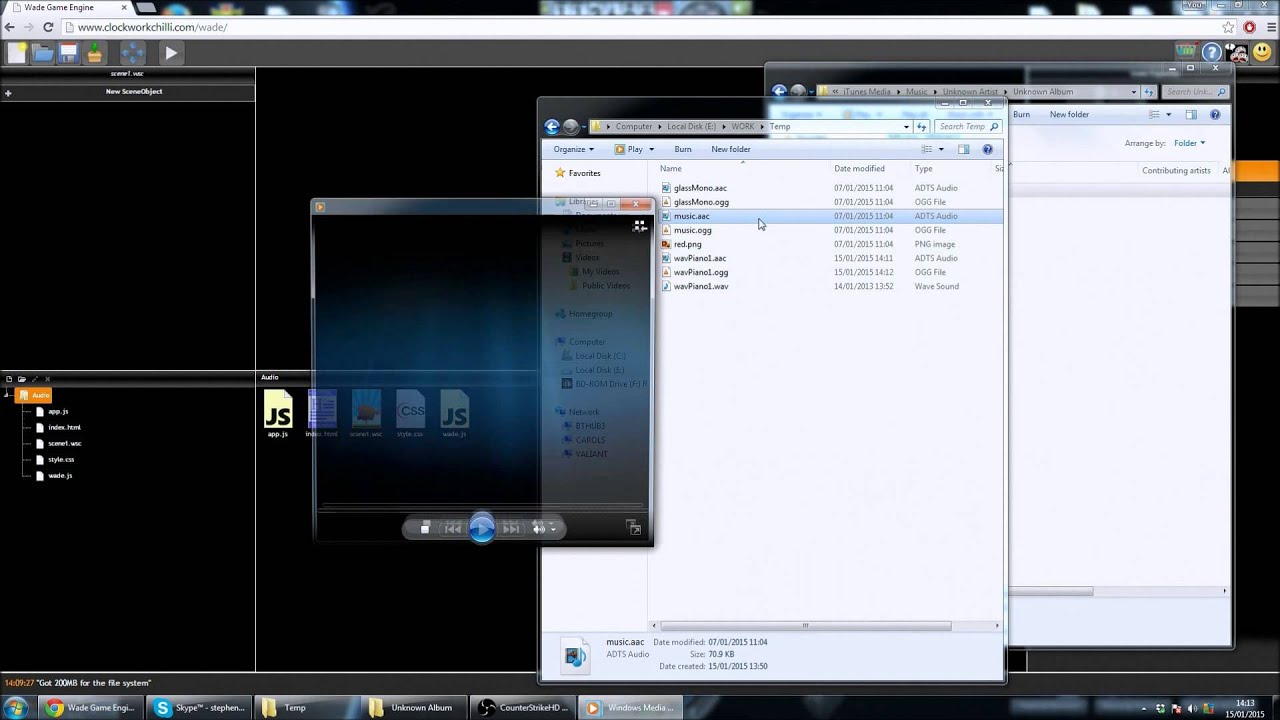Click the Back arrow in Temp explorer window

[x=552, y=126]
